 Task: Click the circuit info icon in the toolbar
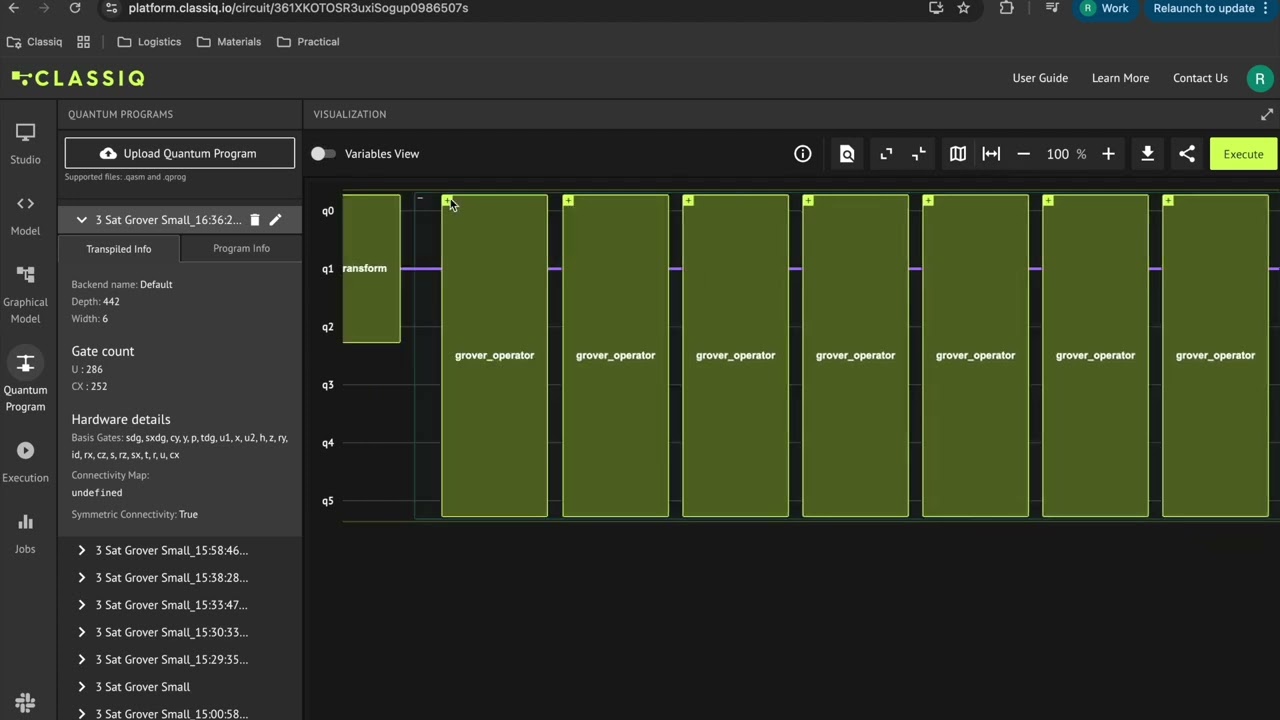(802, 154)
